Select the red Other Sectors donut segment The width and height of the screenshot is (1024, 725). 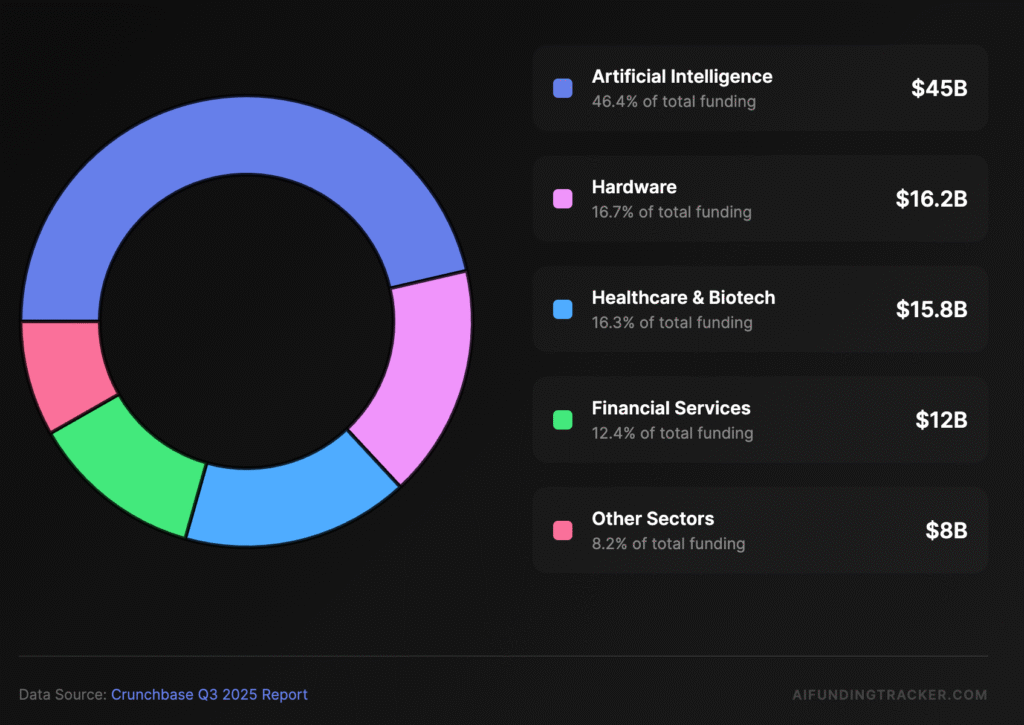62,370
